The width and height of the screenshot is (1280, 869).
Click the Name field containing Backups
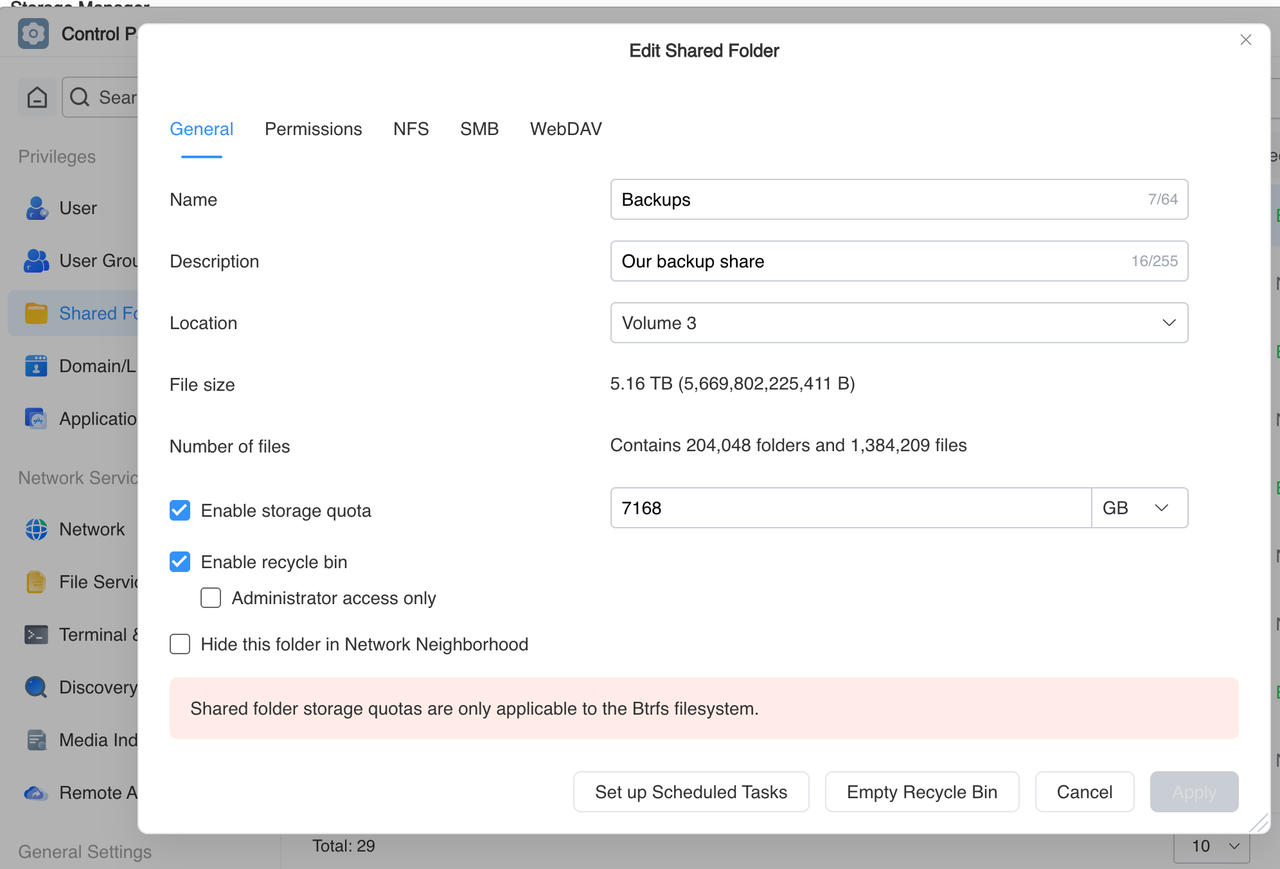[899, 200]
